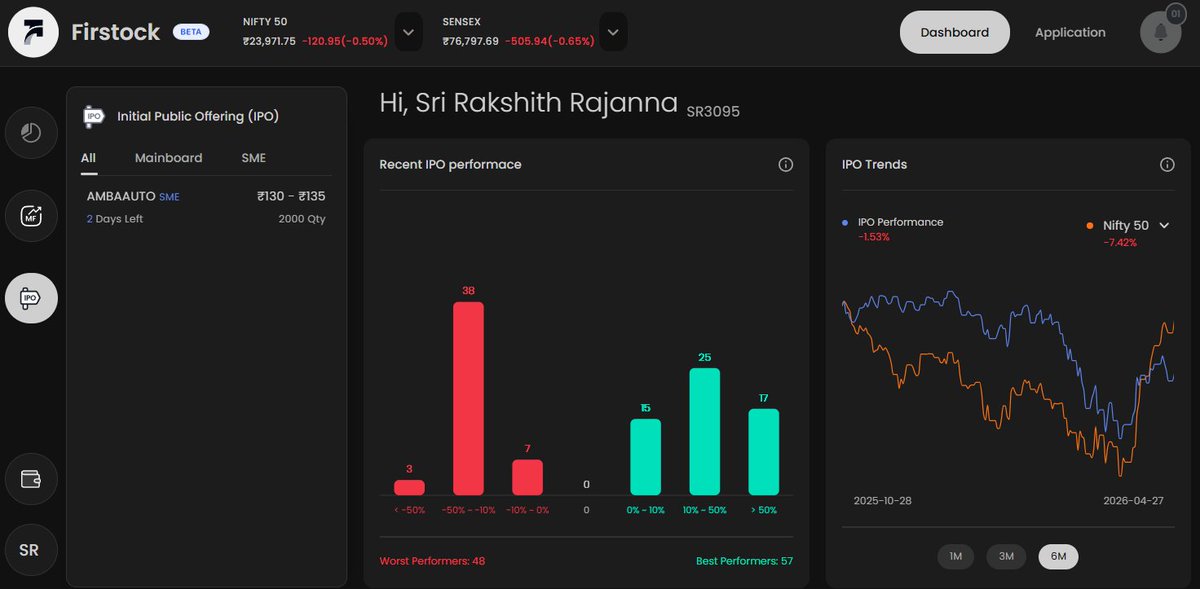Click the < -50% bar with 3

(409, 487)
